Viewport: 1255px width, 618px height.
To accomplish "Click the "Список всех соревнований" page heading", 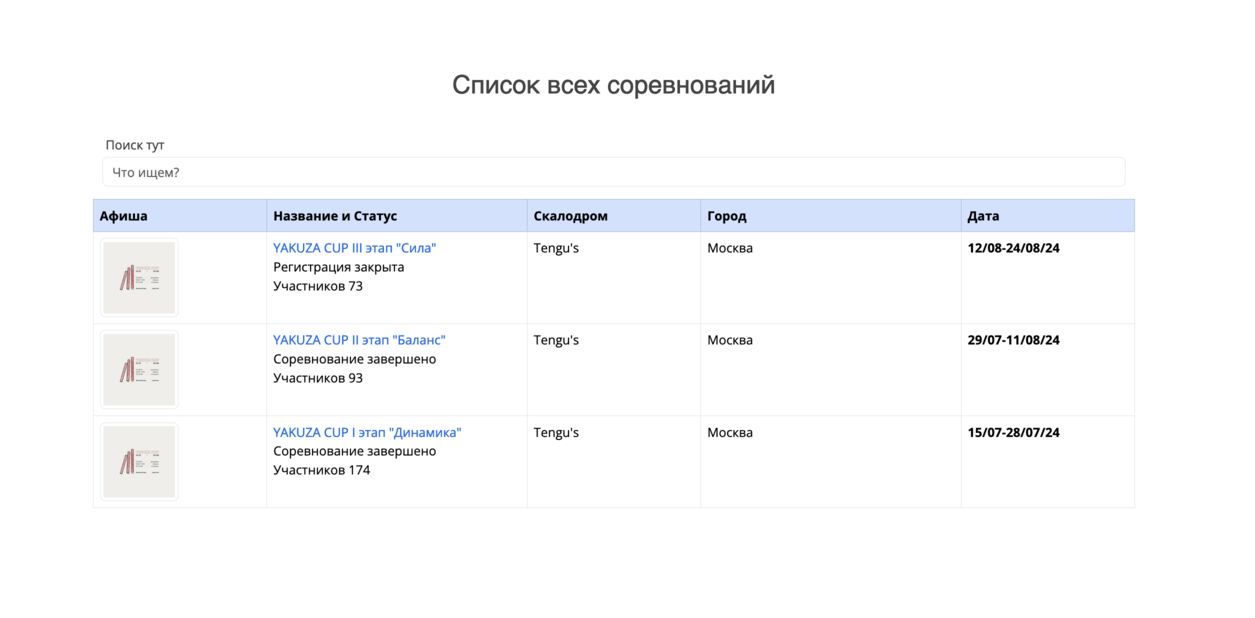I will point(613,85).
